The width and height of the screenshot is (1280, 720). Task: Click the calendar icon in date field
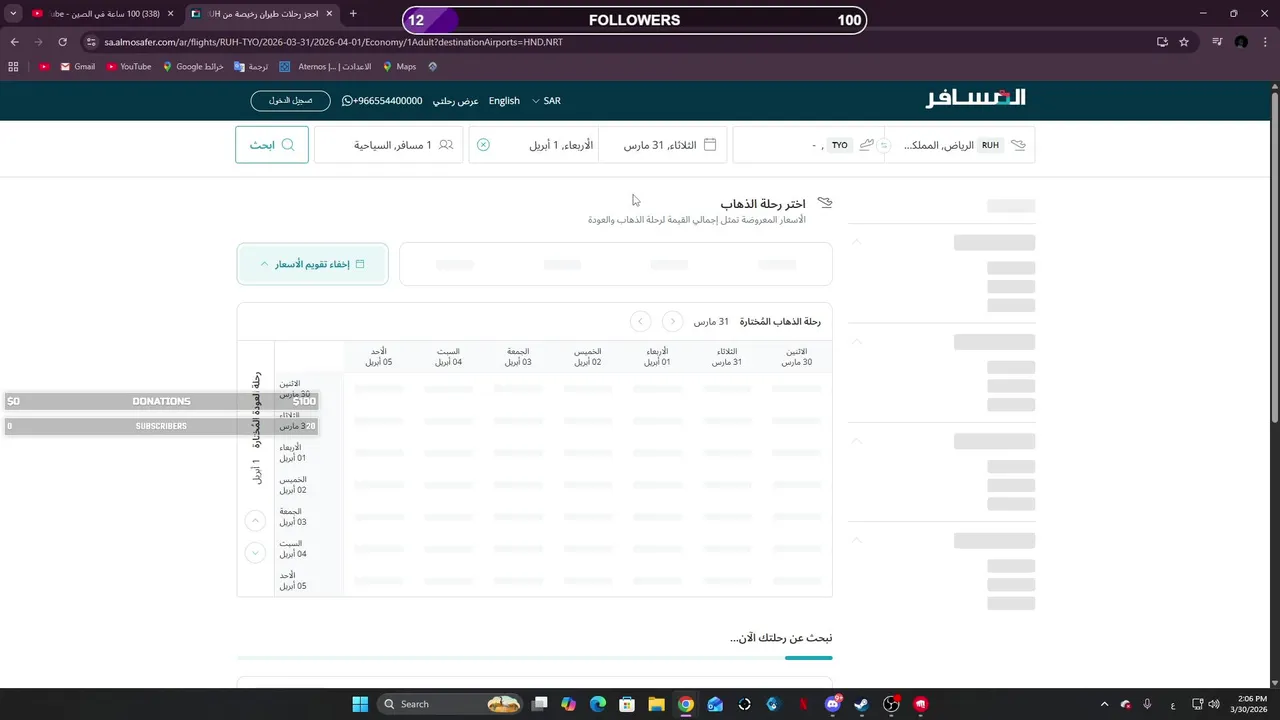pos(710,145)
